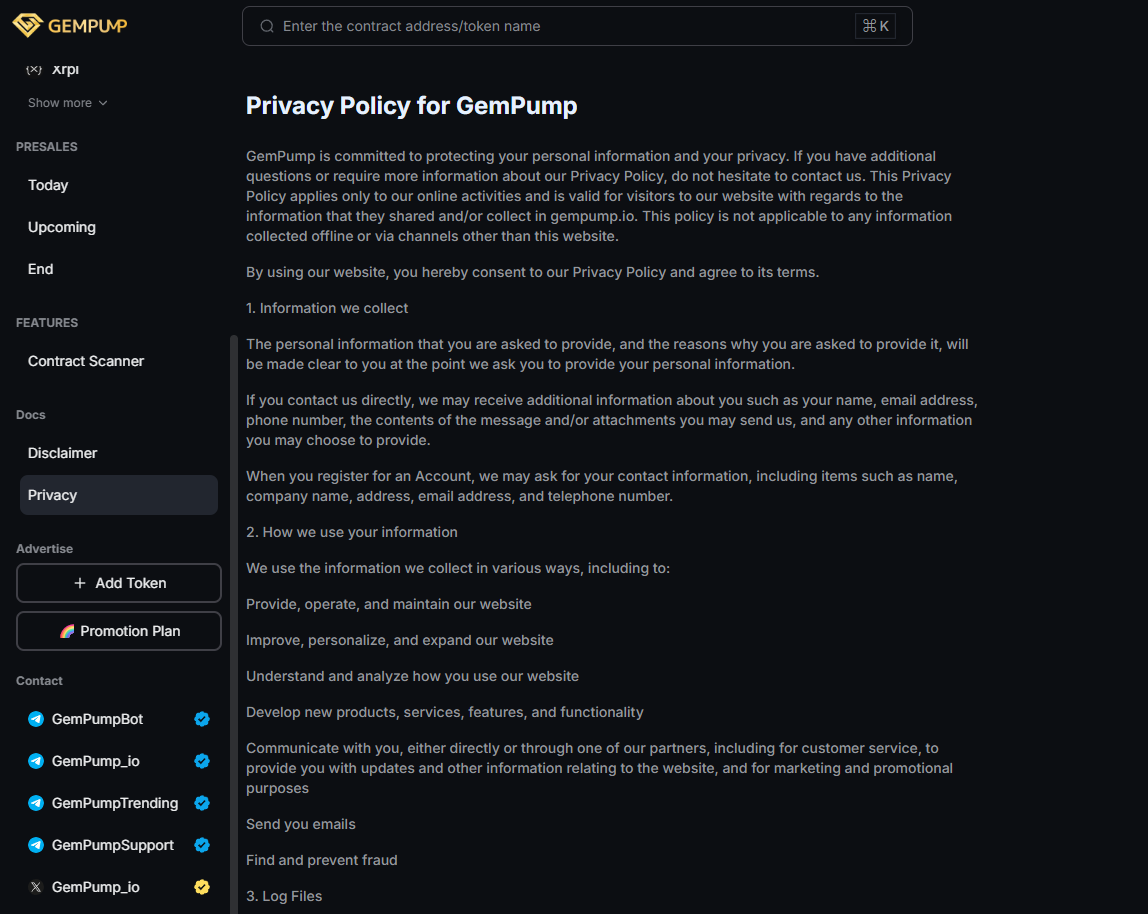1148x914 pixels.
Task: Open the Disclaimer doc
Action: 63,453
